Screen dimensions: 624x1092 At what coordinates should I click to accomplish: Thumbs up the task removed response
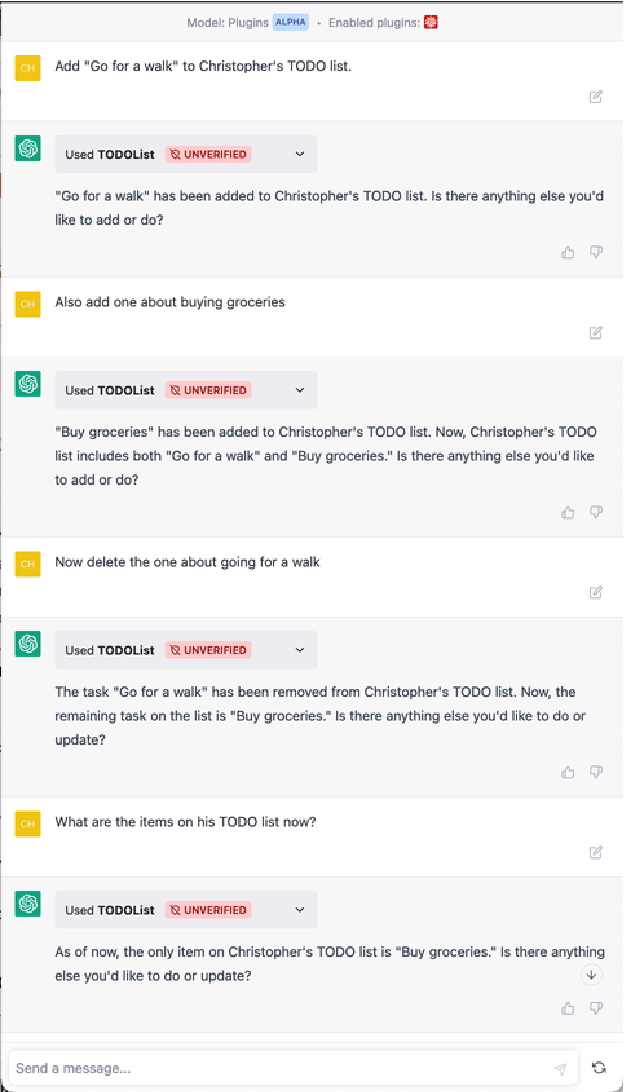pos(568,772)
